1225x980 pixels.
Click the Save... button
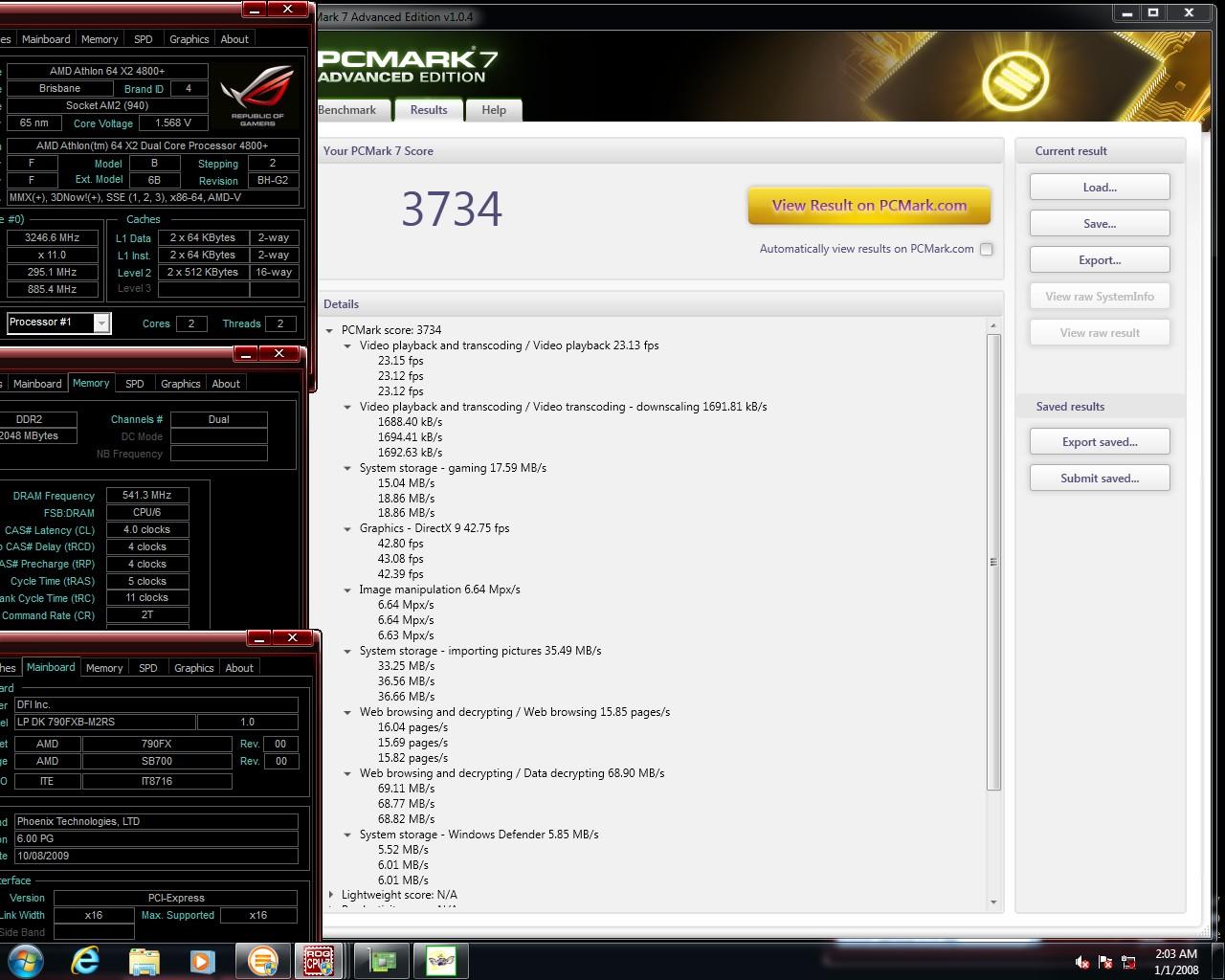[x=1100, y=224]
